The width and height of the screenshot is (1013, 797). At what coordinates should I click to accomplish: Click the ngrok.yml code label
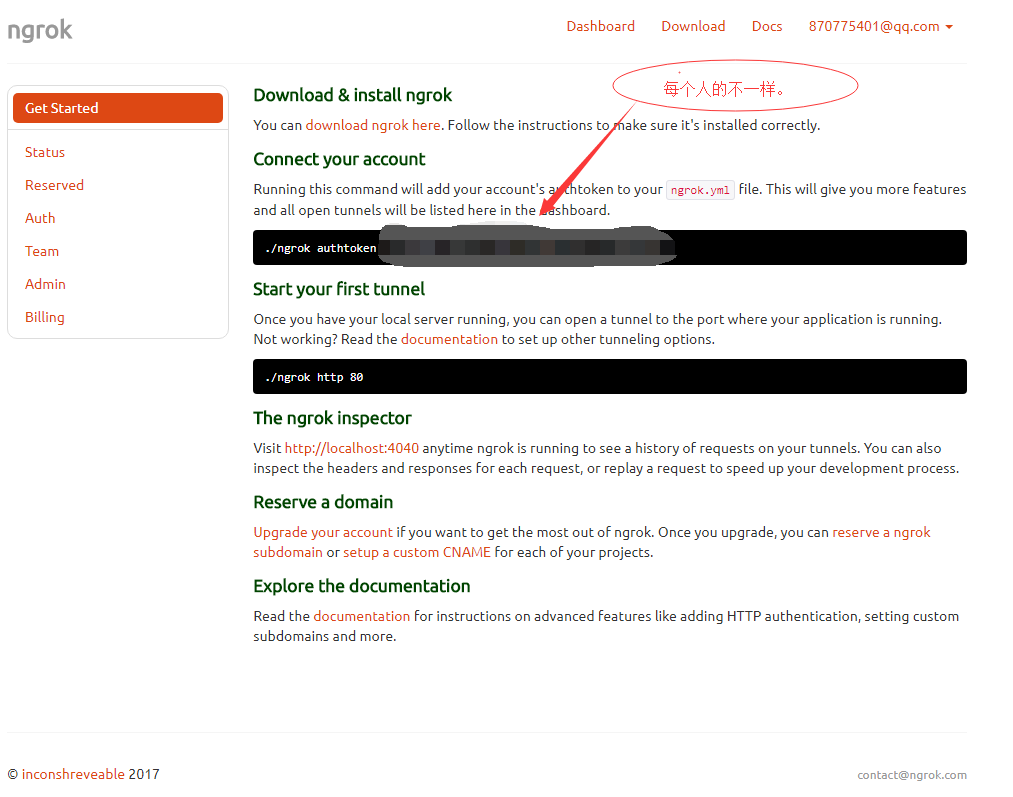click(700, 190)
